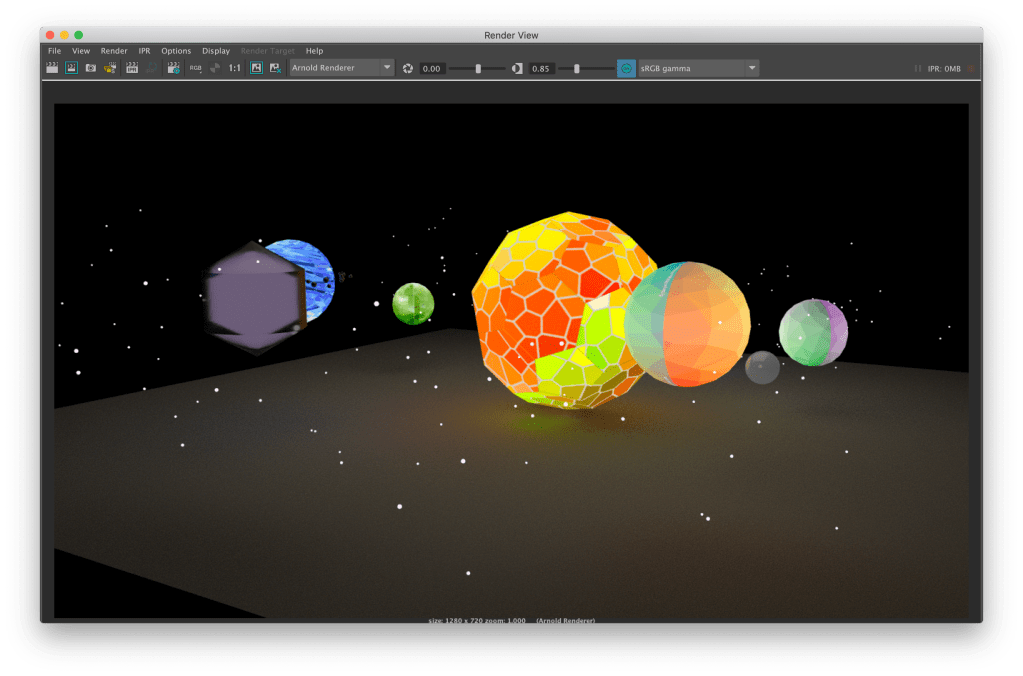
Task: Click the exposure slider handle
Action: coord(478,68)
